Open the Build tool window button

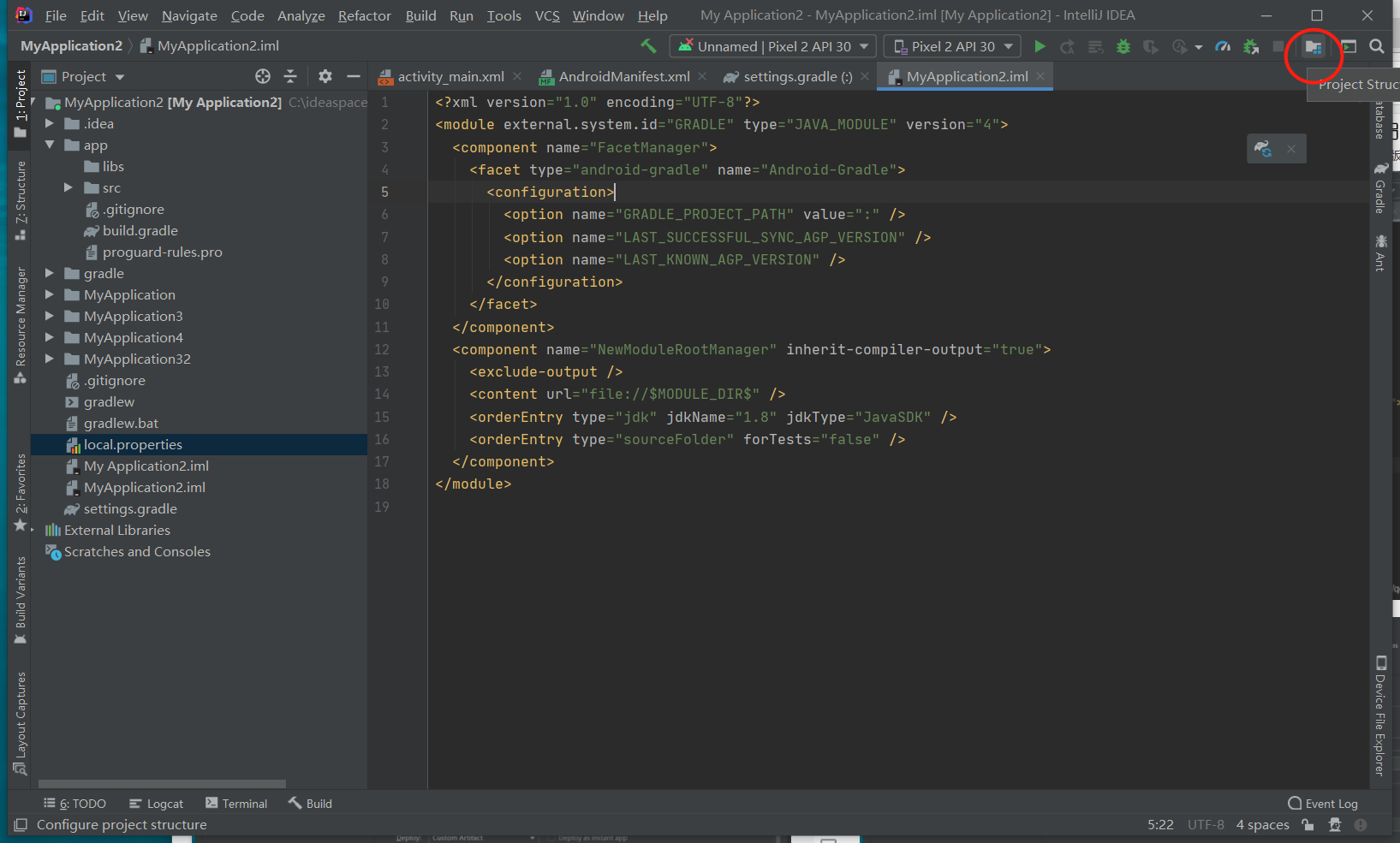coord(310,804)
